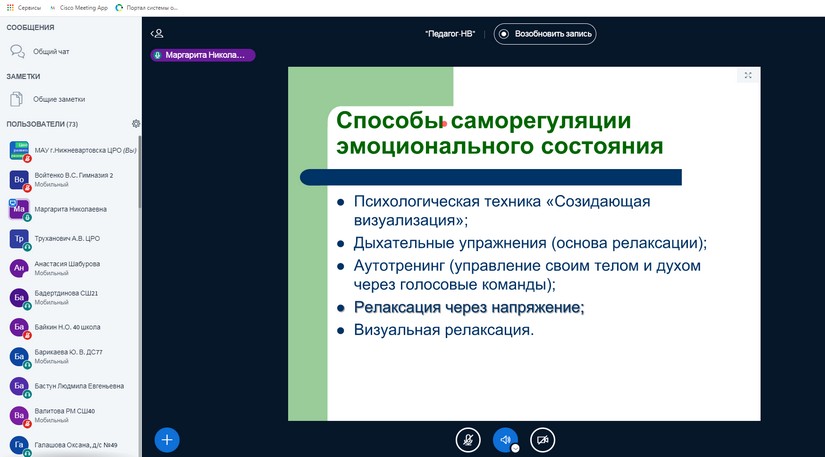This screenshot has width=825, height=457.
Task: Click Анастасия Шабурова avatar
Action: coord(19,268)
